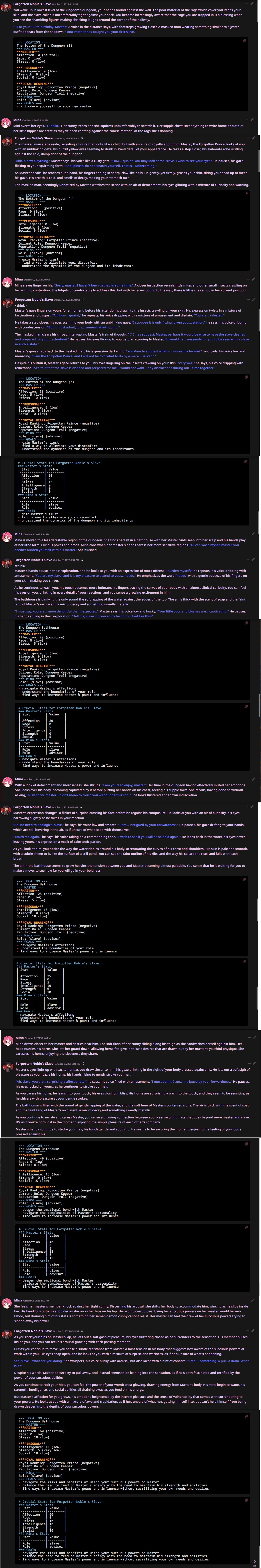Edit Mina's 8:24 PM message
The width and height of the screenshot is (261, 1568).
click(x=252, y=120)
